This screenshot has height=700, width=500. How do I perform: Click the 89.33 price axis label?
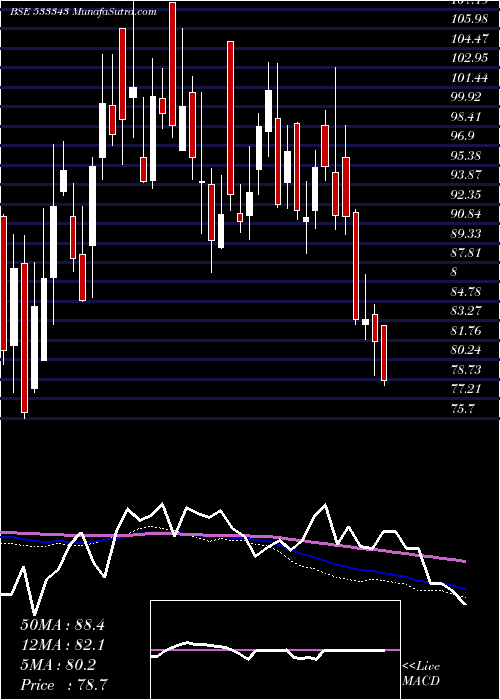pyautogui.click(x=468, y=234)
